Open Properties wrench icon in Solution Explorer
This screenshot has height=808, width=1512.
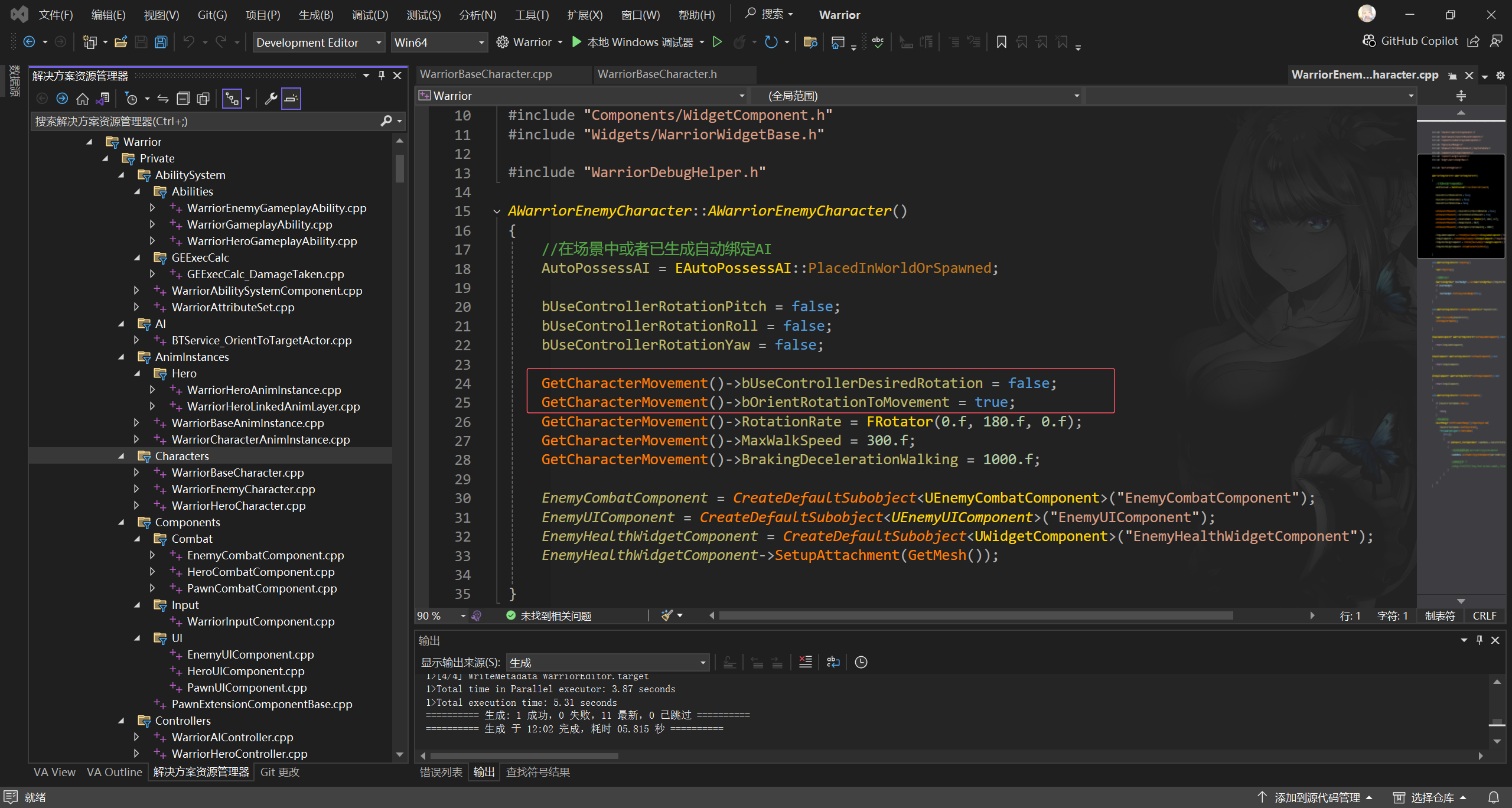(x=271, y=99)
